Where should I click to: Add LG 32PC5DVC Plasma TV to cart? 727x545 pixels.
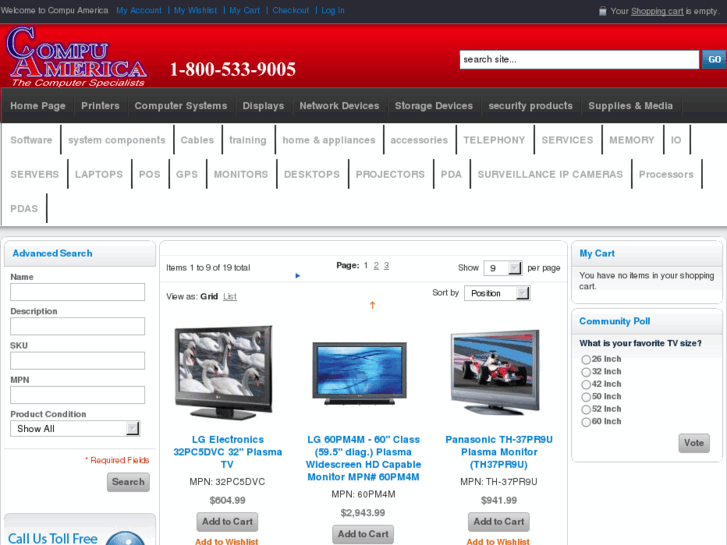[x=227, y=522]
